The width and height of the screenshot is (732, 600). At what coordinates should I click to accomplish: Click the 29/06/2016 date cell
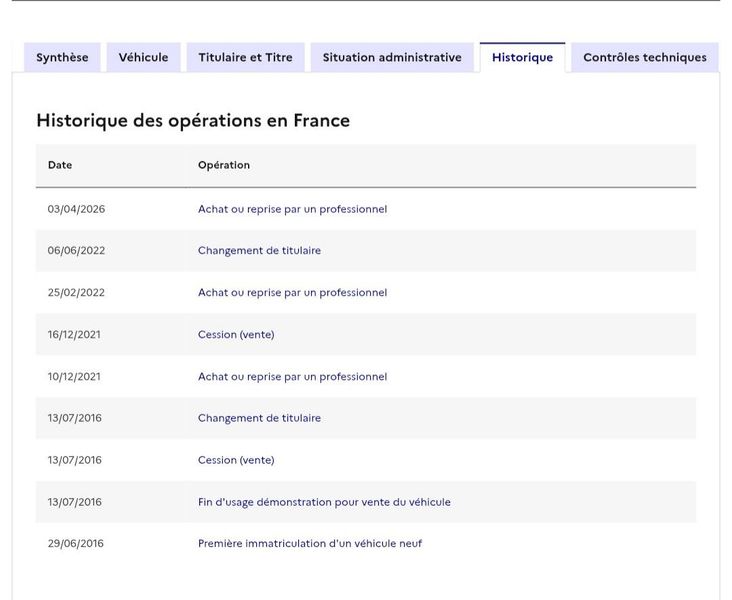75,544
